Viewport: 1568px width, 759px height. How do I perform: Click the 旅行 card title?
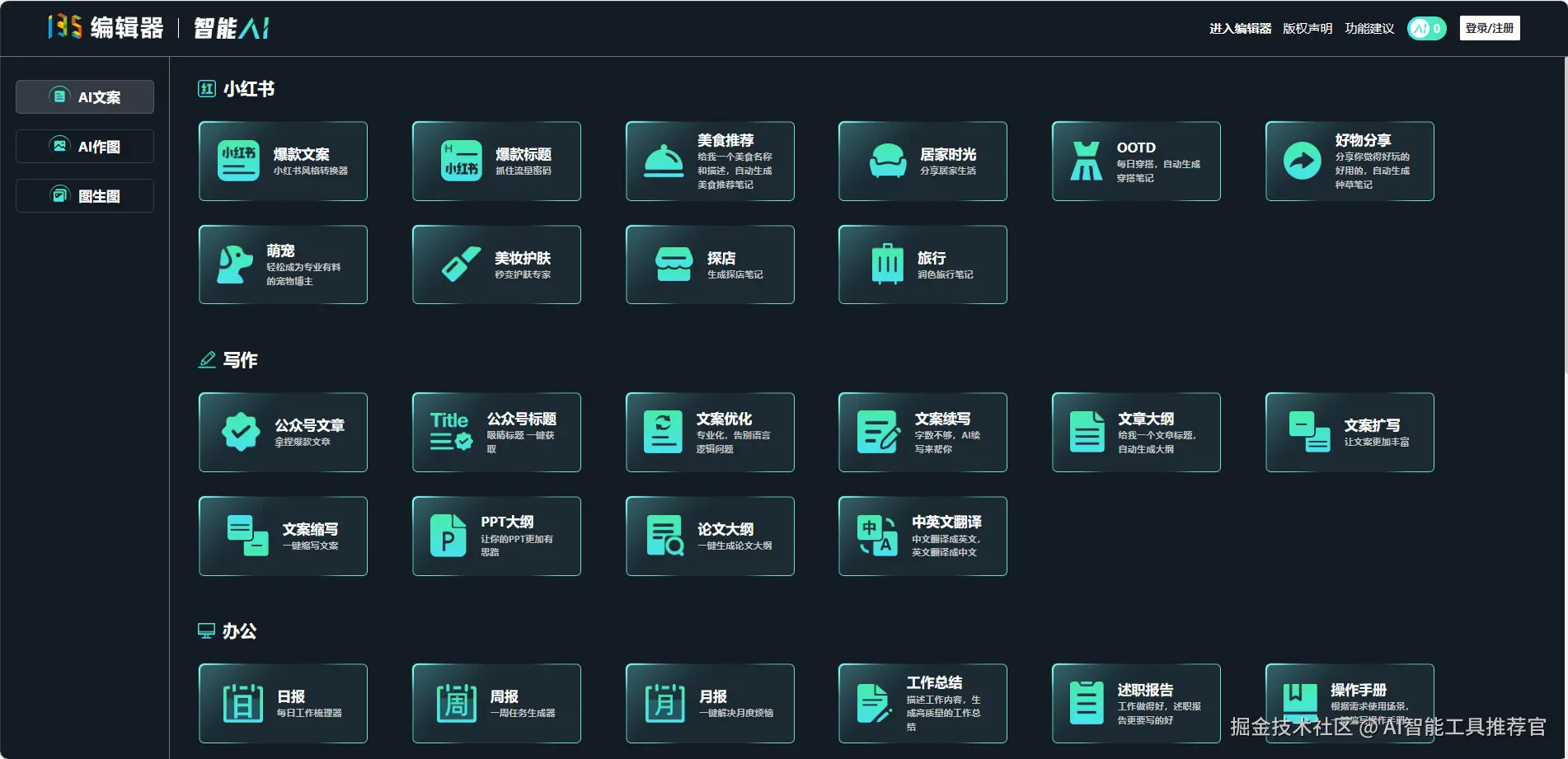[932, 258]
